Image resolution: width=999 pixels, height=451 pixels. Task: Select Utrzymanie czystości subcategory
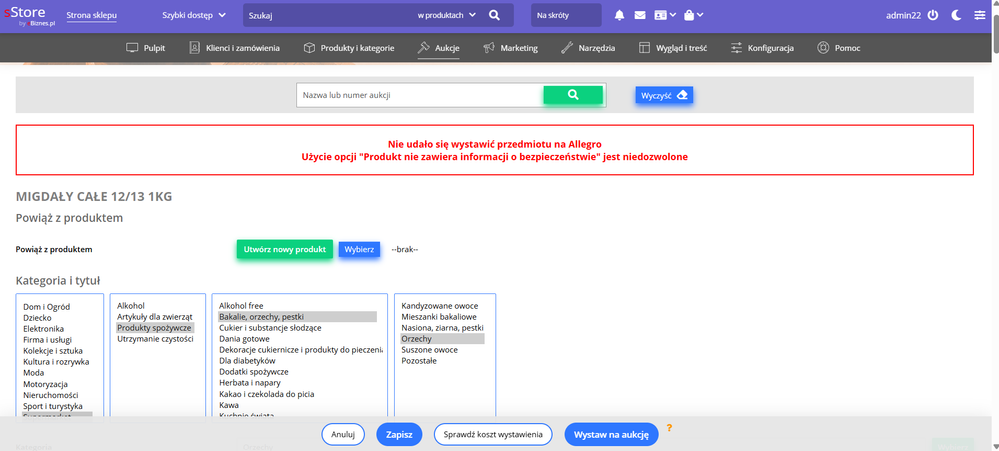click(155, 339)
